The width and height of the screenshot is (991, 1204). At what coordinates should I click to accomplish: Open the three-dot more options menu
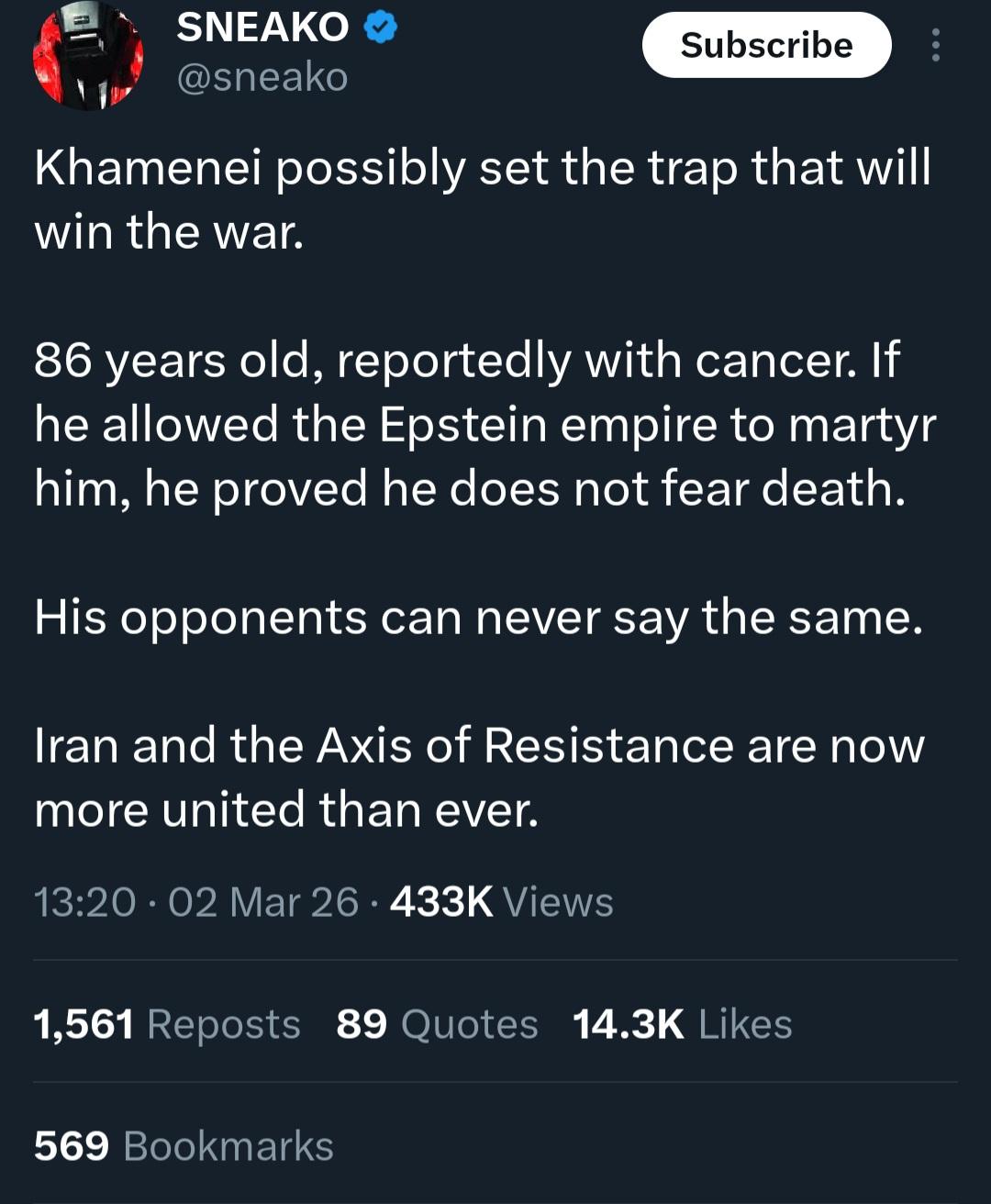pos(935,45)
